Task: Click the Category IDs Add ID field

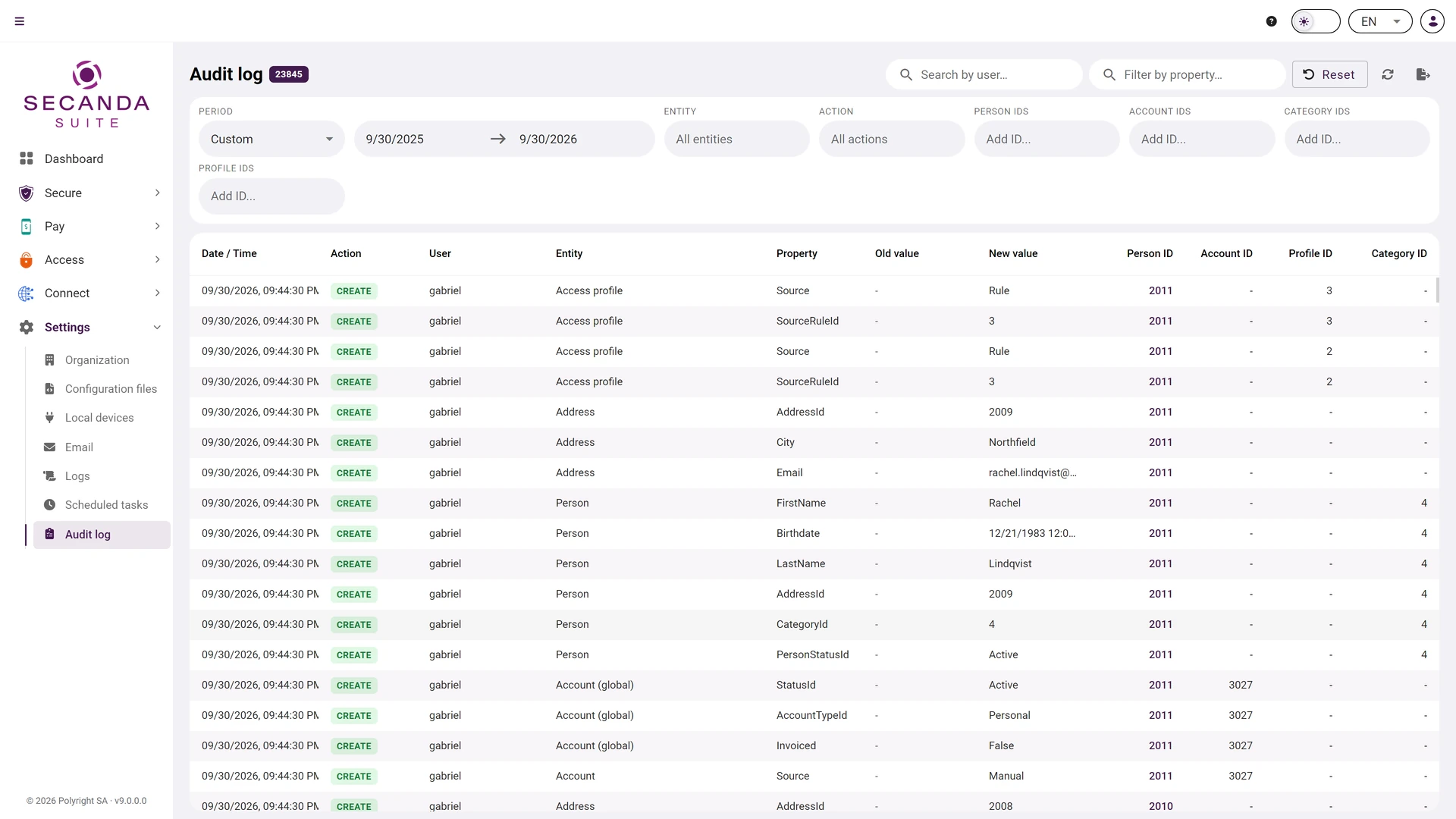Action: (x=1357, y=139)
